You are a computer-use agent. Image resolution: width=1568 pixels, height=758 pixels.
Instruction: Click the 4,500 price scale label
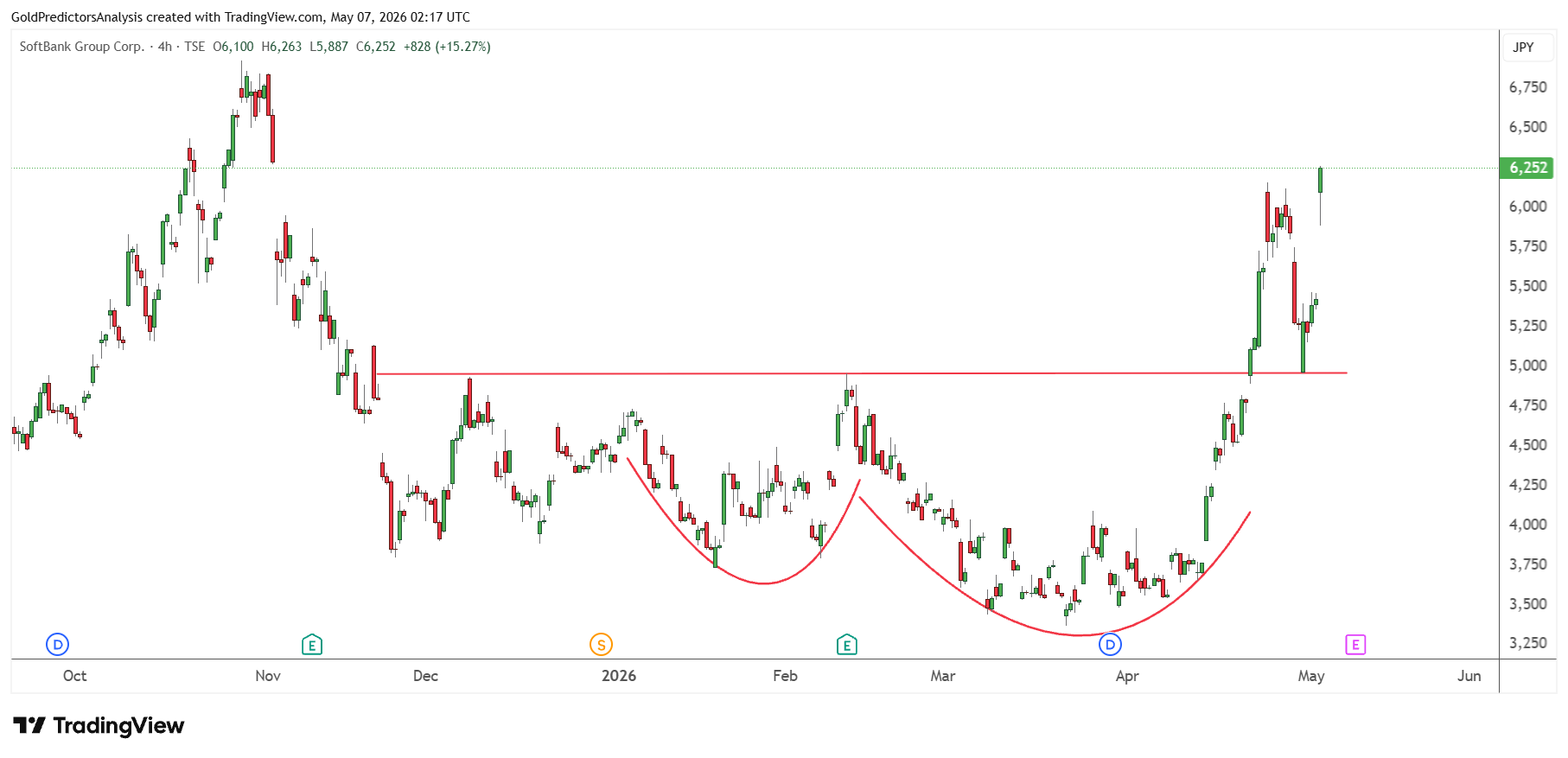[1528, 445]
